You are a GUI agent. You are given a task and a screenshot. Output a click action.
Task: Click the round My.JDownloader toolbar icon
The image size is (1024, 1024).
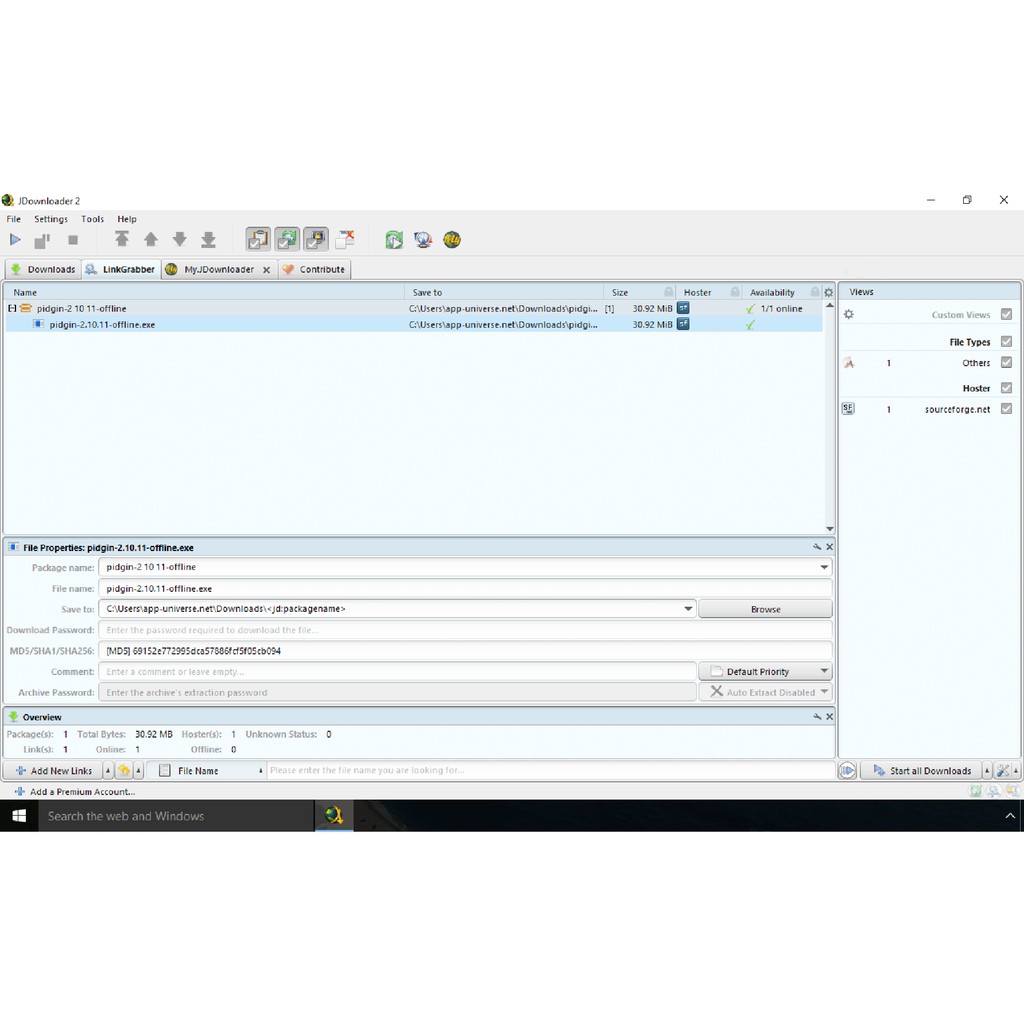(452, 240)
